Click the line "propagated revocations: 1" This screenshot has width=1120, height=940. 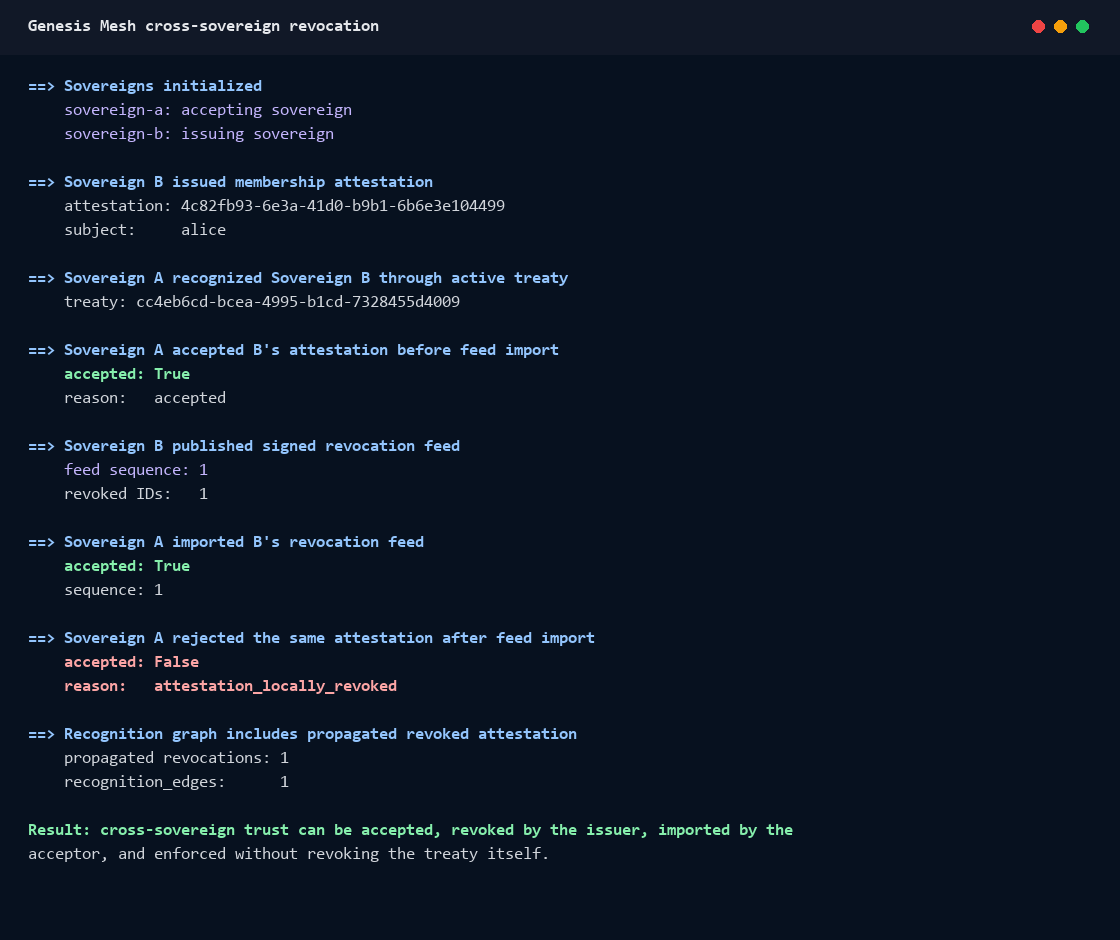(176, 758)
